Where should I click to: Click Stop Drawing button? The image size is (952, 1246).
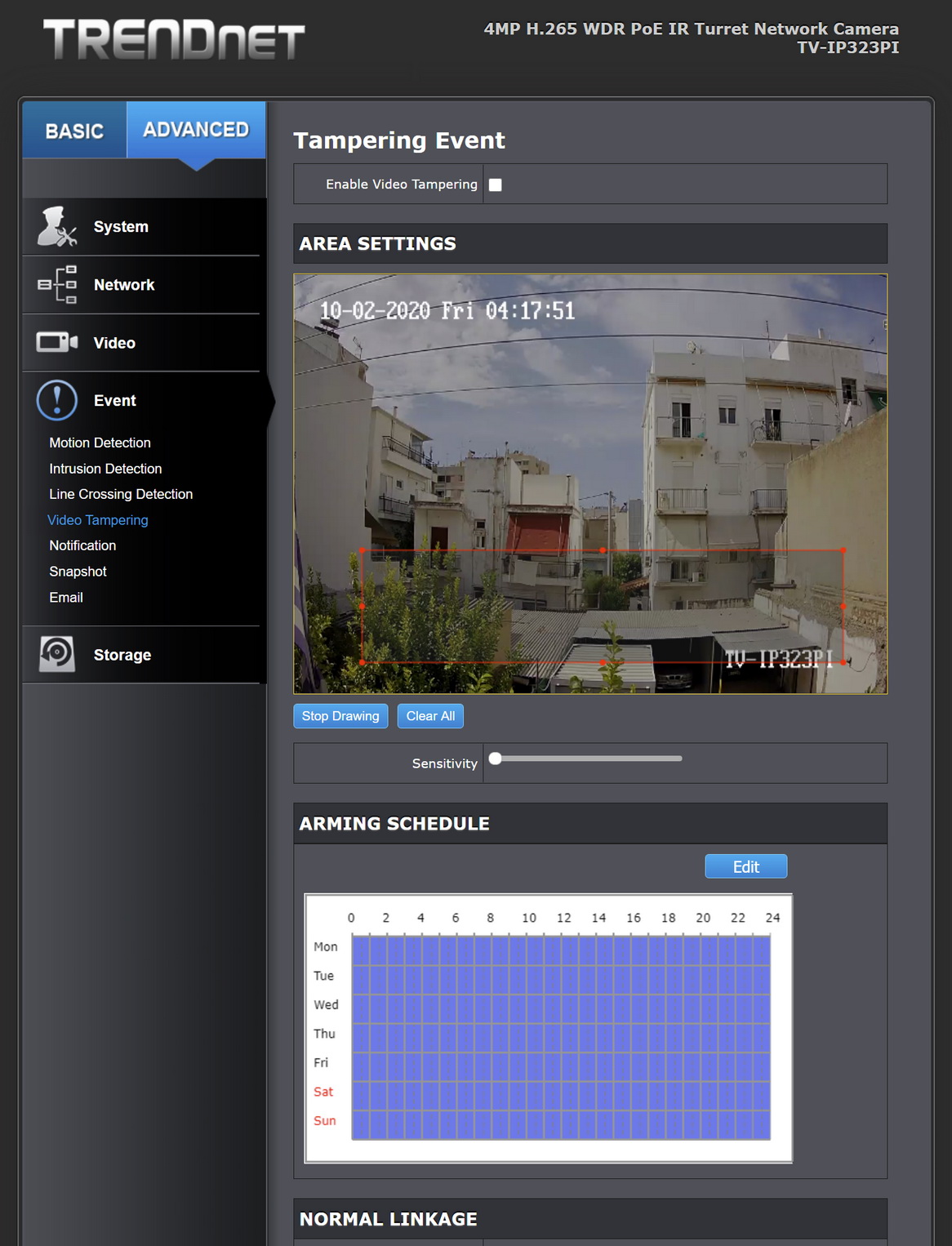[340, 716]
